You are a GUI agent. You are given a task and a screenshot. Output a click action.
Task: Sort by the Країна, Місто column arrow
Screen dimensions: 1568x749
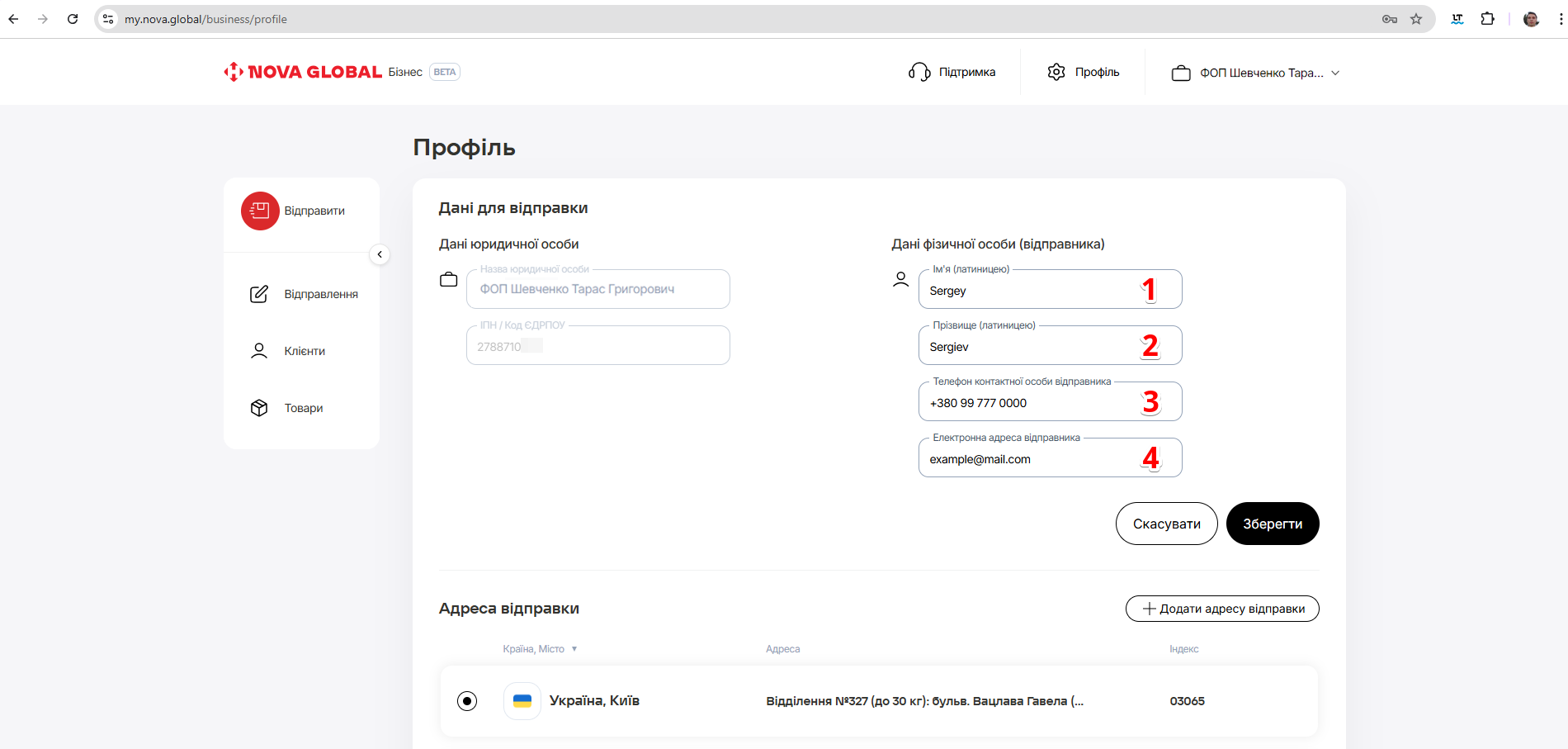pyautogui.click(x=574, y=649)
